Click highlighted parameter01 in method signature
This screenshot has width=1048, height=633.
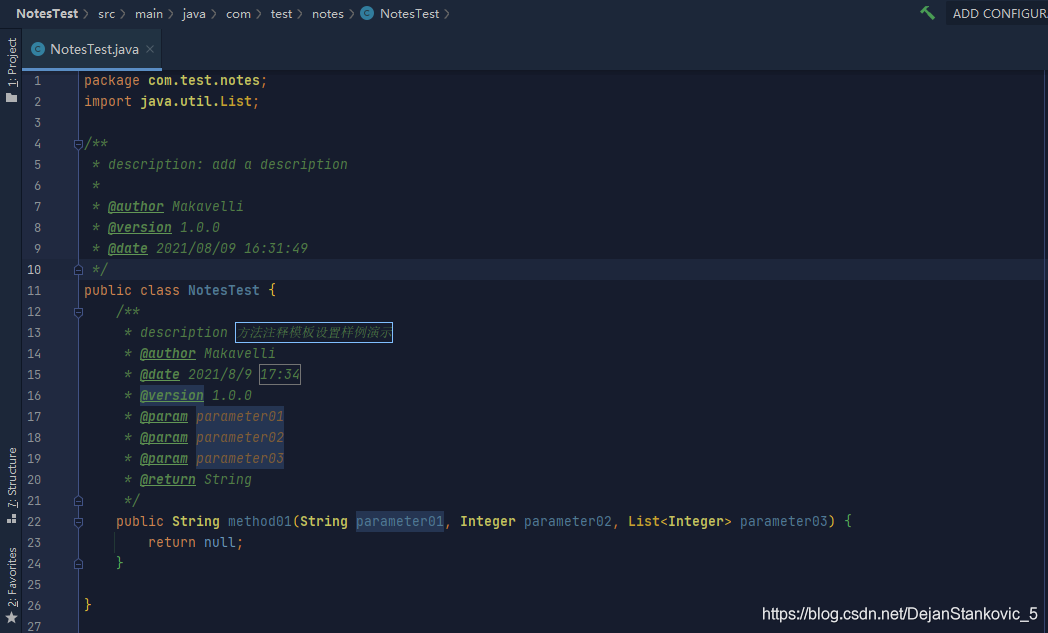[x=400, y=521]
